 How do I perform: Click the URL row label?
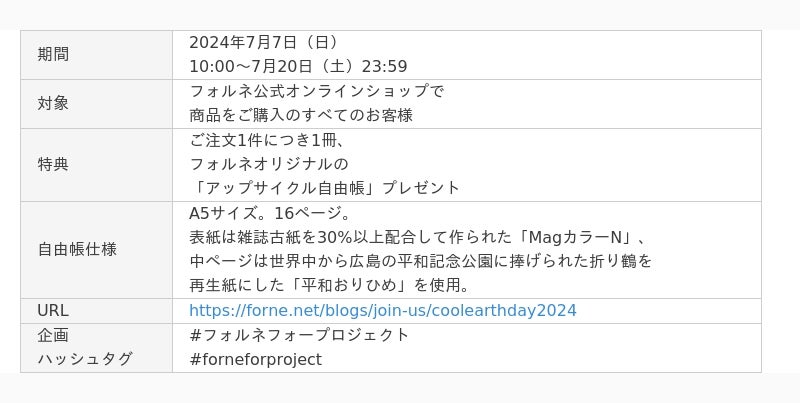pos(53,310)
